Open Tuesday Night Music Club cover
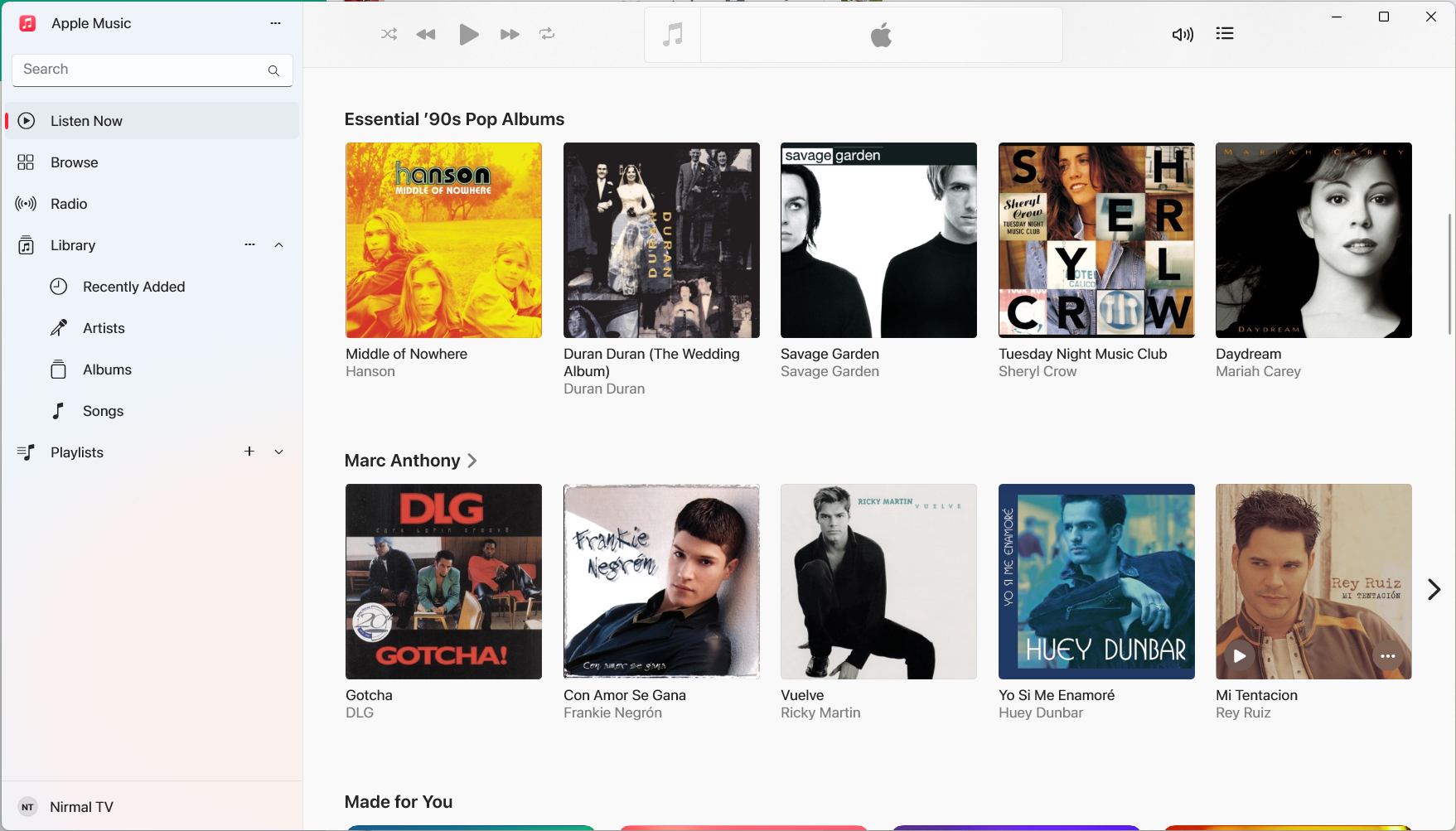Screen dimensions: 1456x831 1096,240
